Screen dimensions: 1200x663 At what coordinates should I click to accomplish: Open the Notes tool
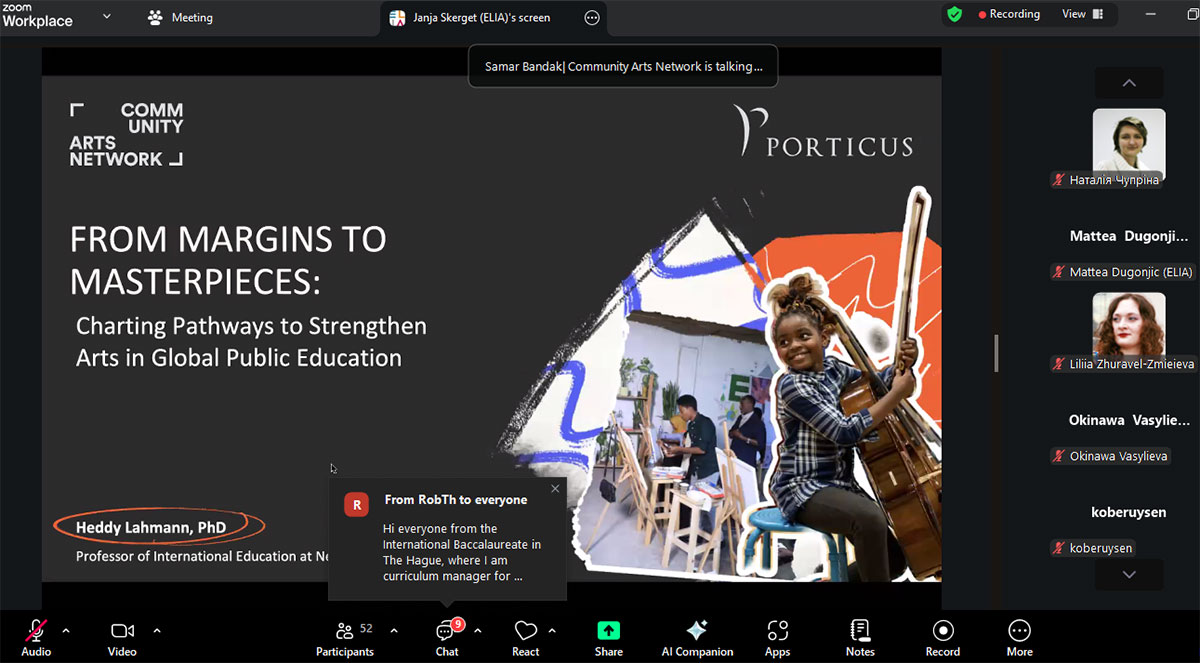(859, 637)
